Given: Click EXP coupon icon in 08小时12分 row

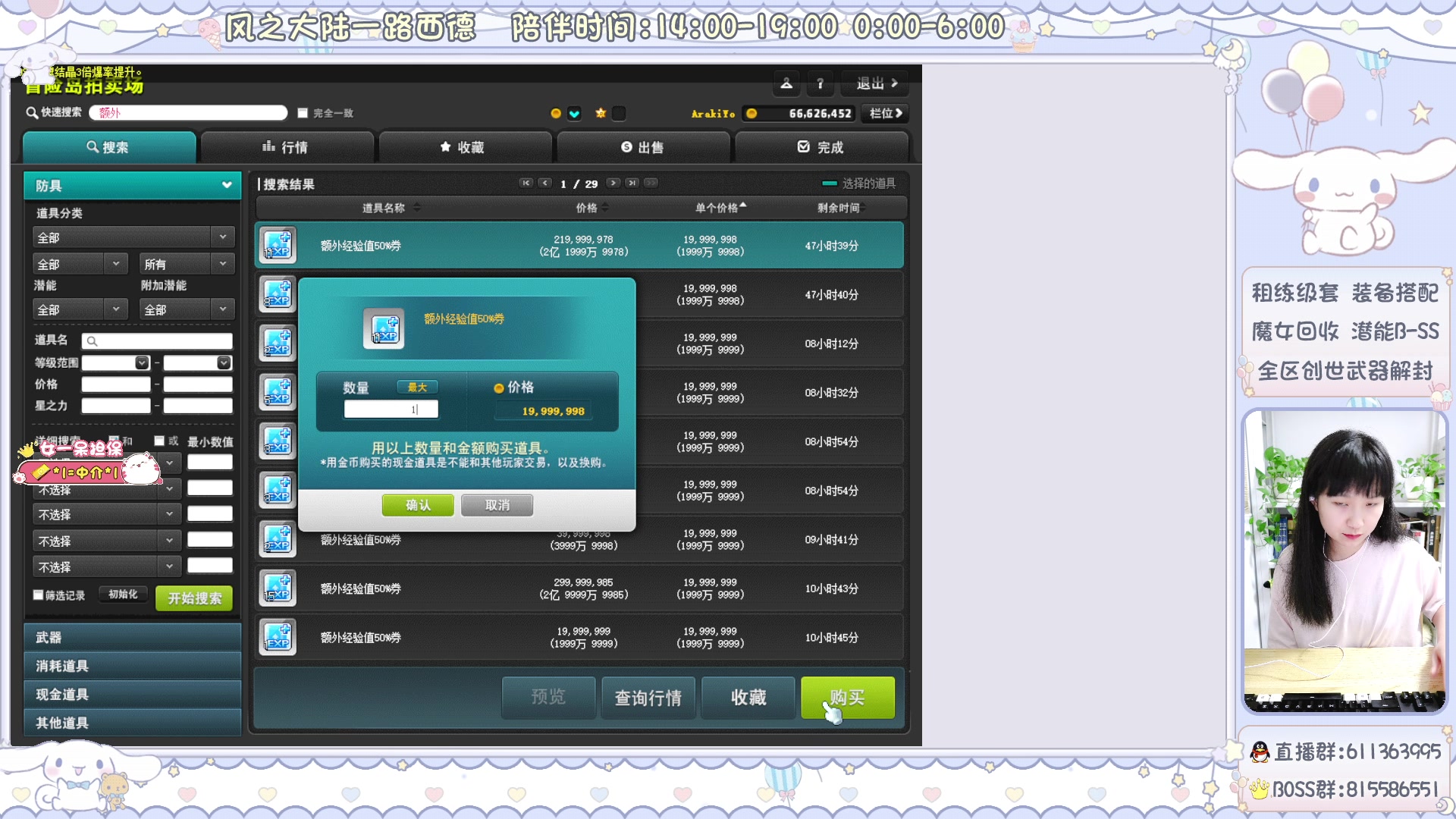Looking at the screenshot, I should point(278,344).
